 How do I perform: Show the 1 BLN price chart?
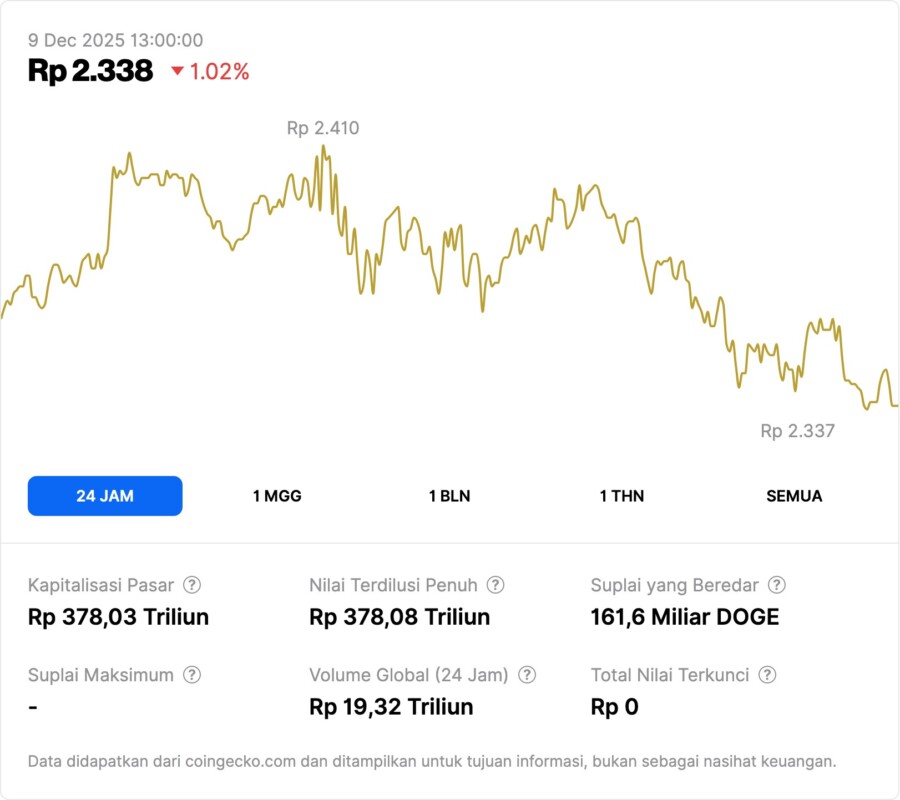click(x=449, y=496)
